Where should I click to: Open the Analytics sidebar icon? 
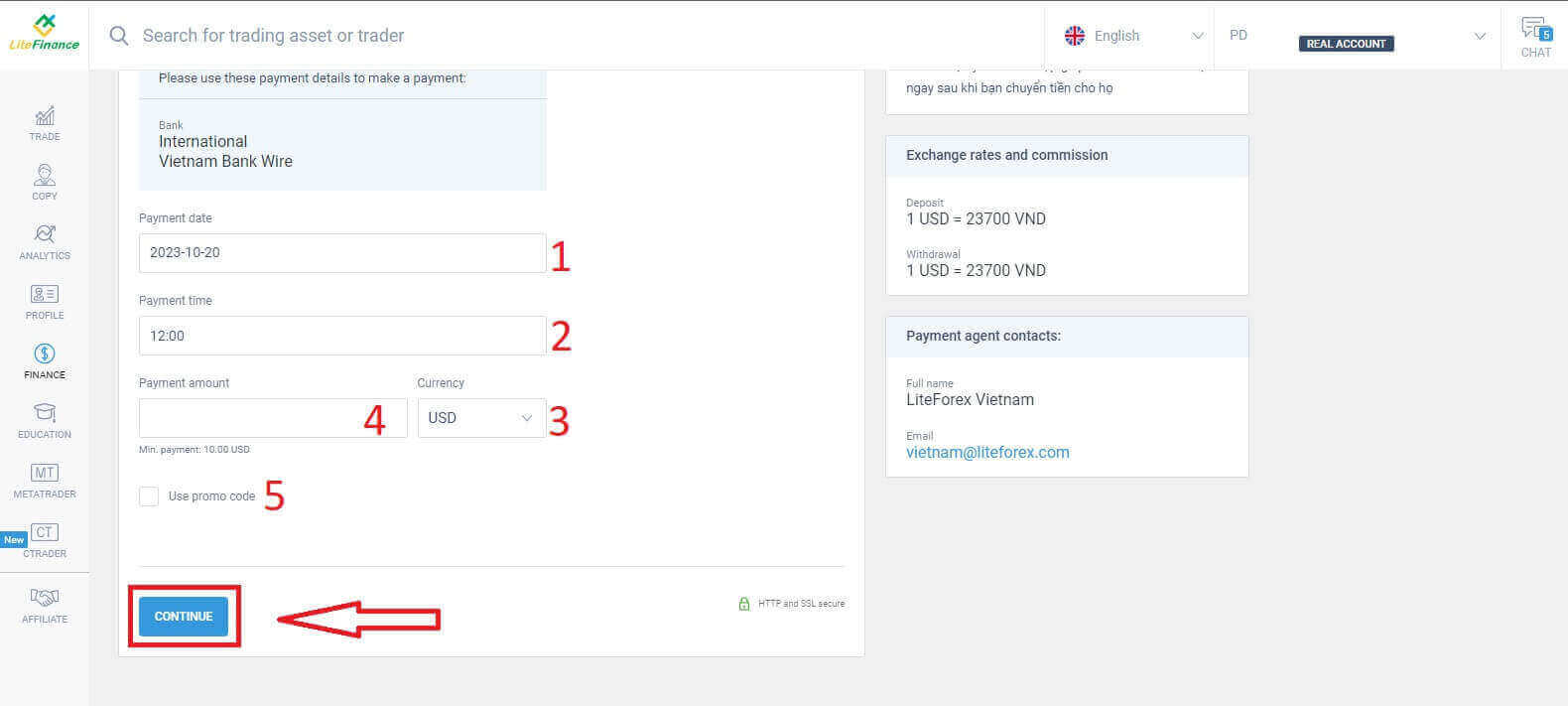[45, 235]
